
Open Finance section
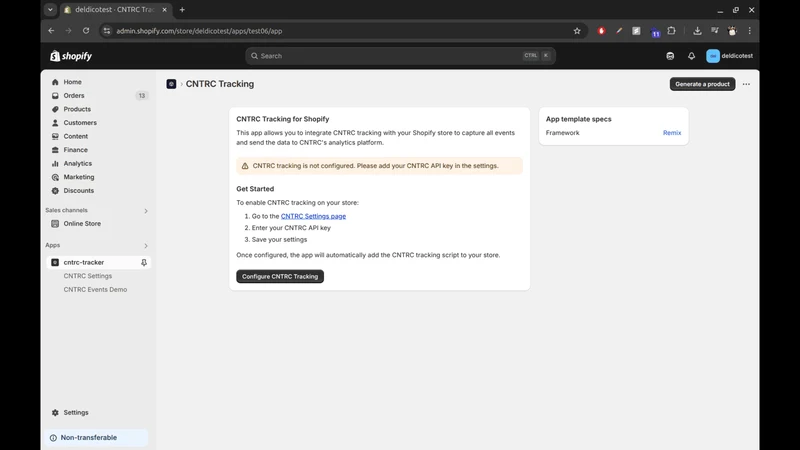(76, 150)
